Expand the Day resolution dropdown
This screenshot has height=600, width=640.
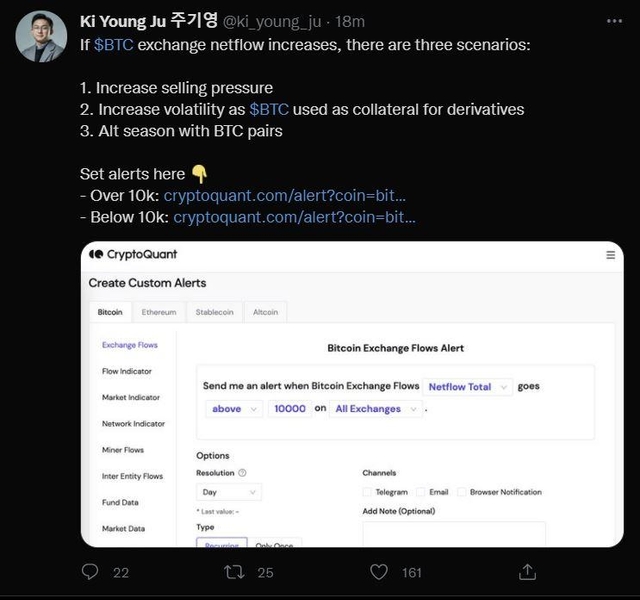pyautogui.click(x=228, y=492)
